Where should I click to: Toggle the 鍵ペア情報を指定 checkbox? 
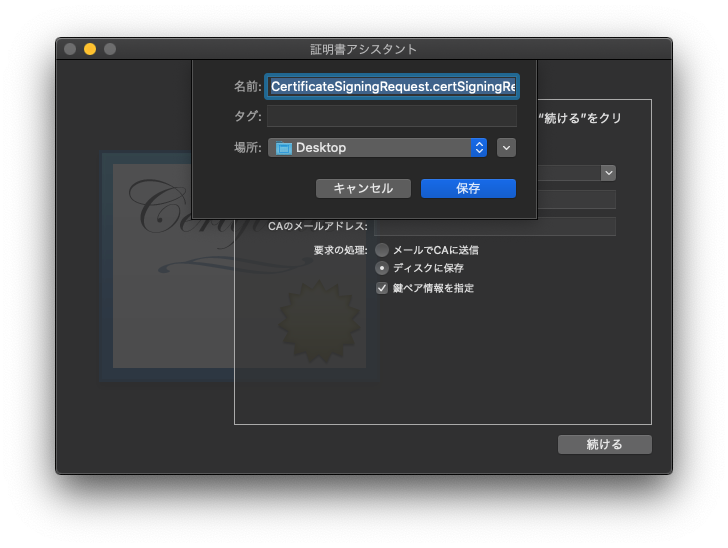tap(382, 288)
